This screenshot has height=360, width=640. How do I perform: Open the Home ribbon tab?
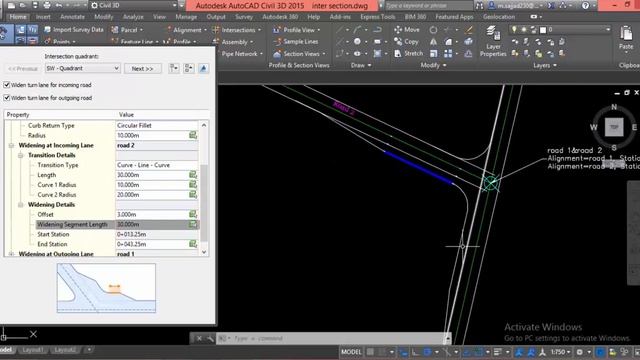pos(18,17)
